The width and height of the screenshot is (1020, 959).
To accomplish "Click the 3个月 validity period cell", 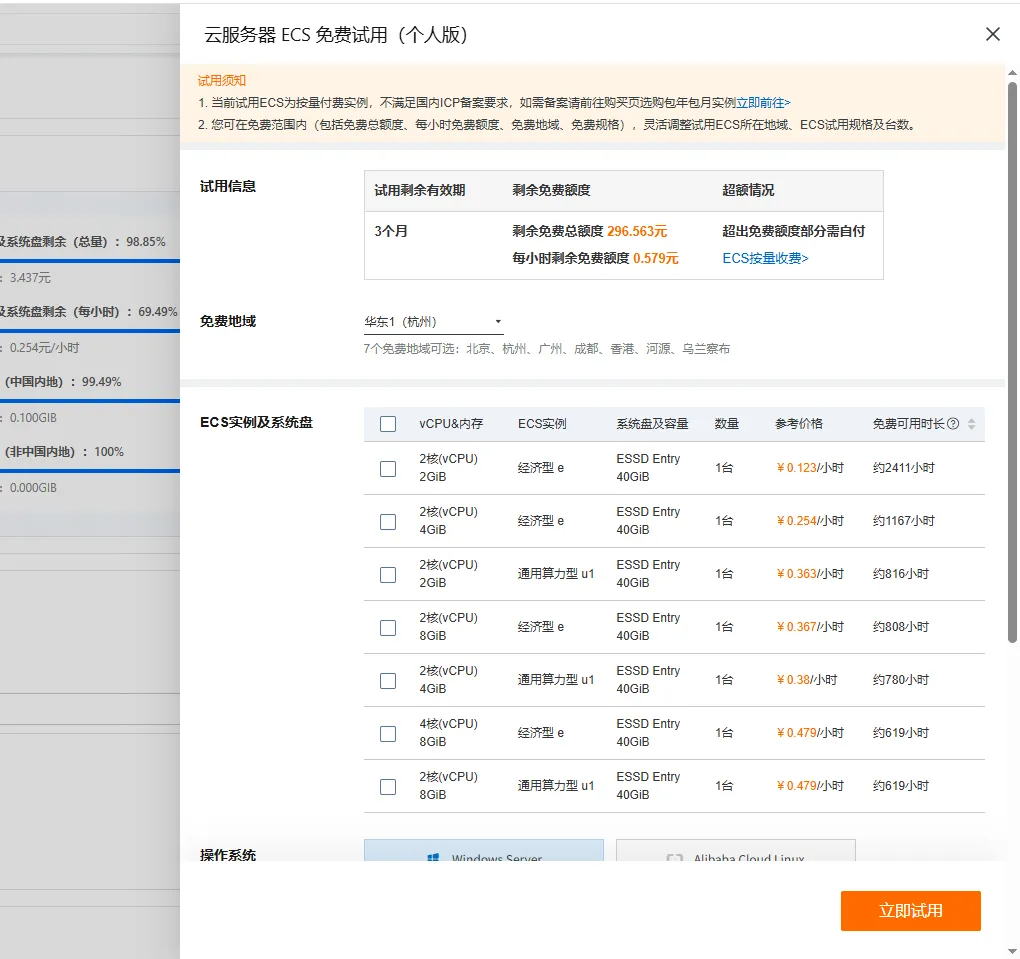I will click(x=391, y=232).
